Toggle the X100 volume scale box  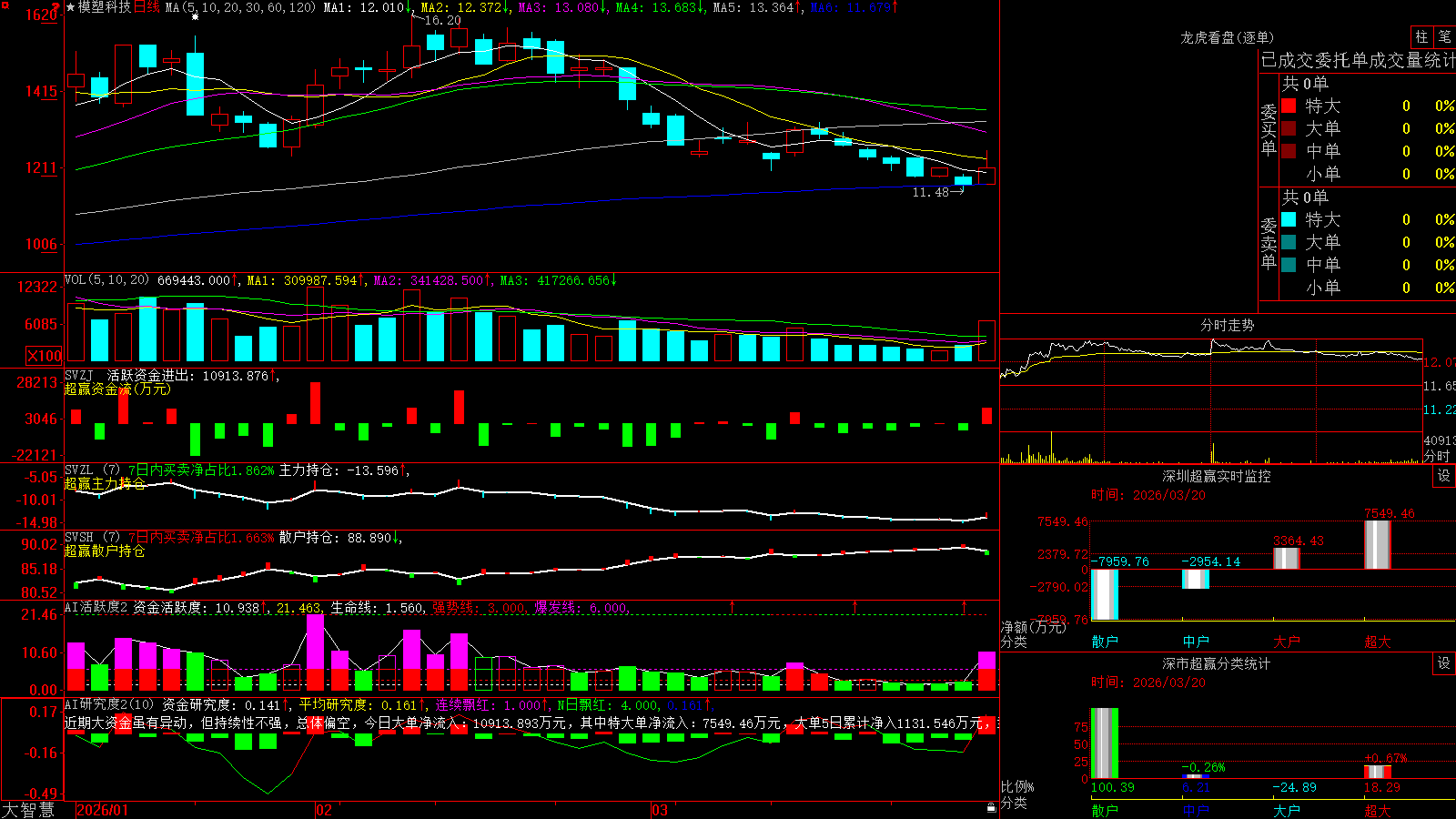(44, 356)
